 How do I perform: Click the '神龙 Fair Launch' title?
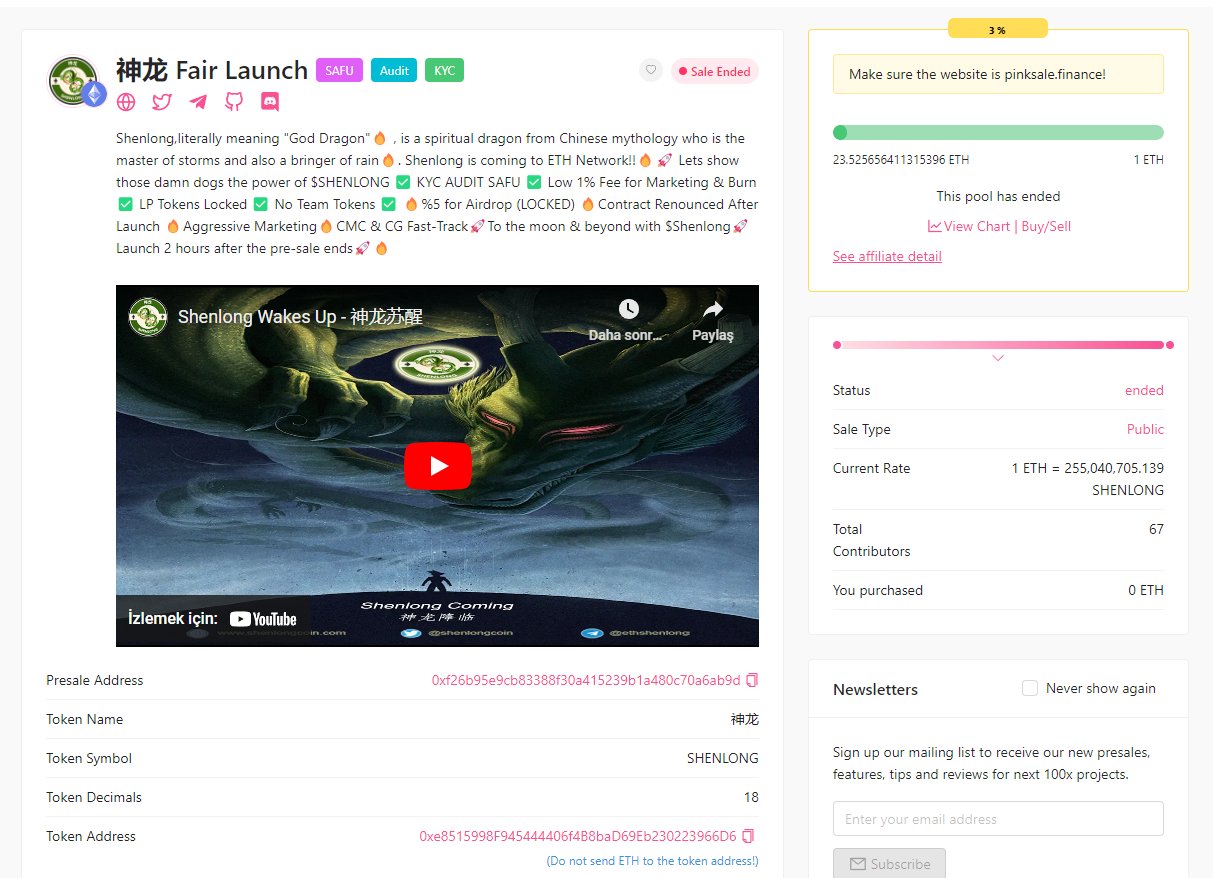(x=212, y=70)
